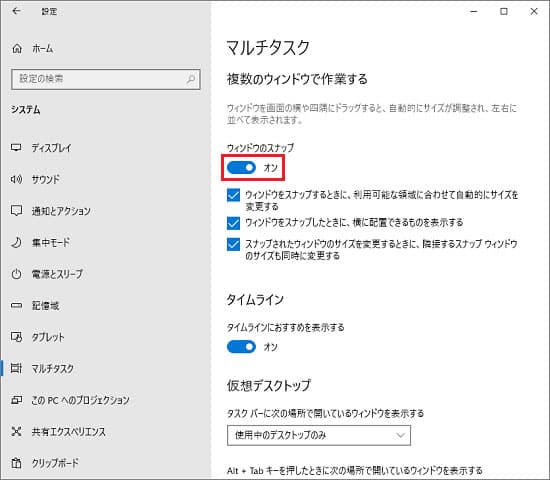Image resolution: width=550 pixels, height=480 pixels.
Task: Open 通知とアクション page
Action: coord(61,211)
